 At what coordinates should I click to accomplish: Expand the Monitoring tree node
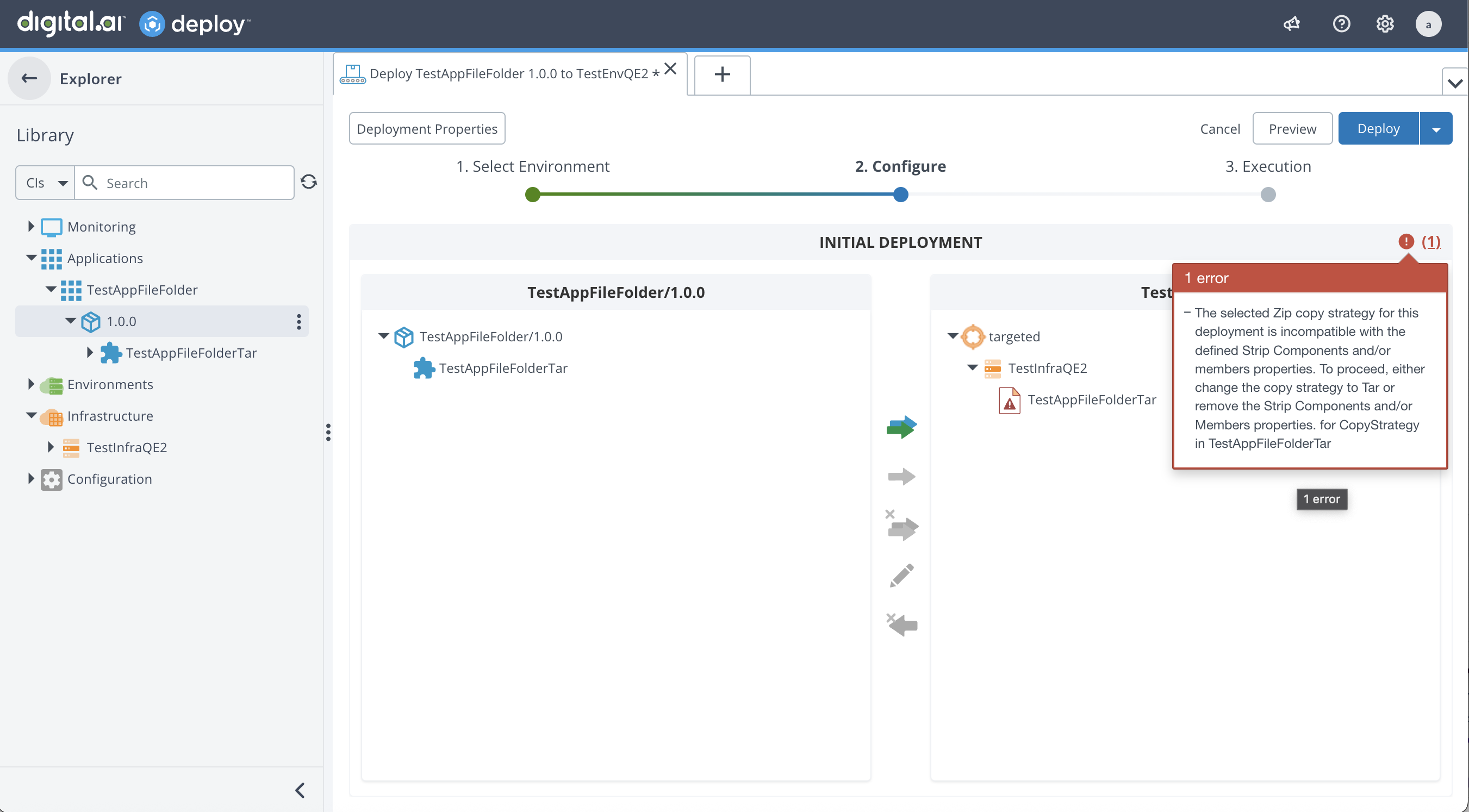tap(31, 227)
